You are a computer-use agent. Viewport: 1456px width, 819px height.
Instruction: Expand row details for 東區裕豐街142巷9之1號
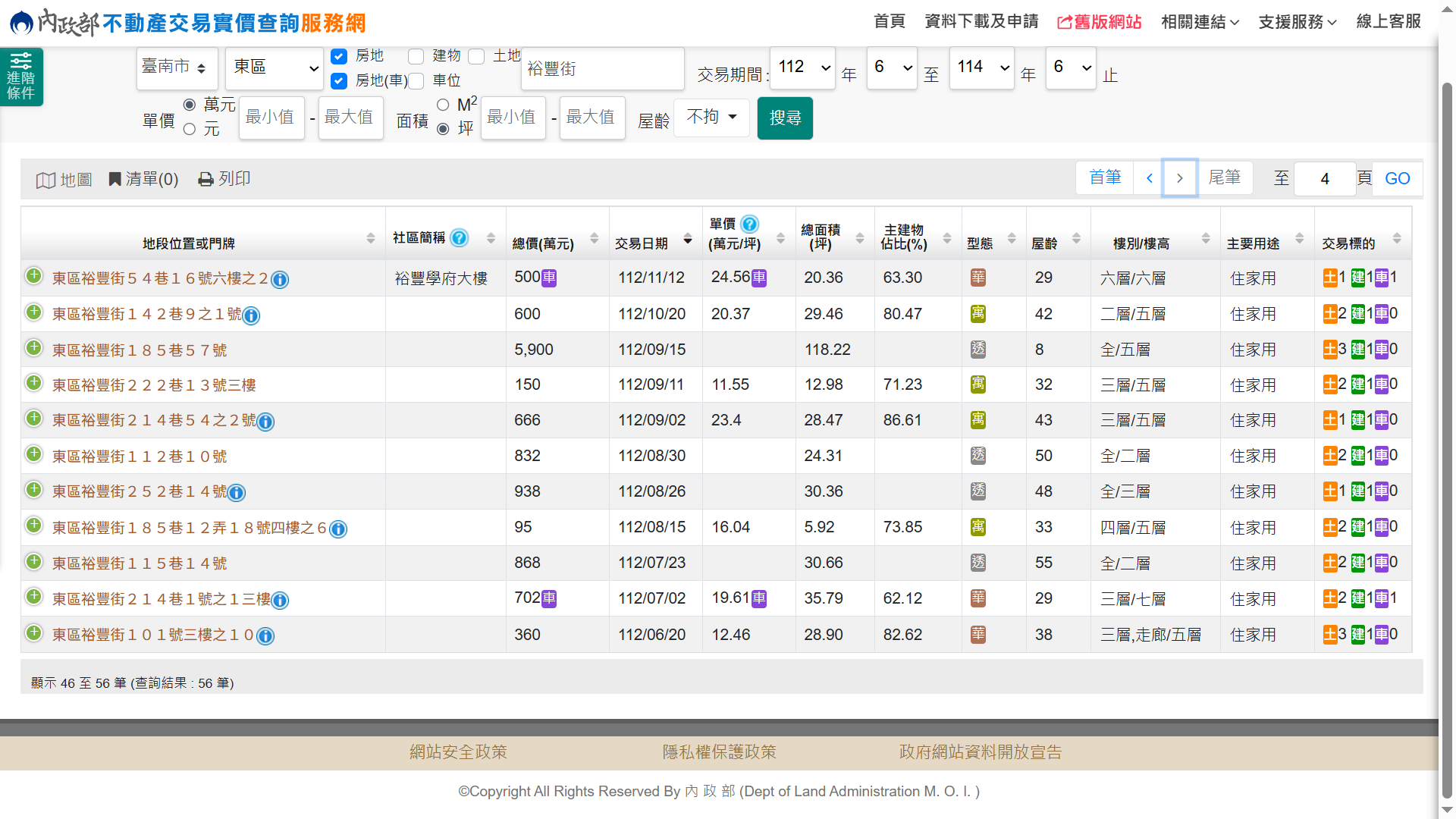[x=33, y=312]
